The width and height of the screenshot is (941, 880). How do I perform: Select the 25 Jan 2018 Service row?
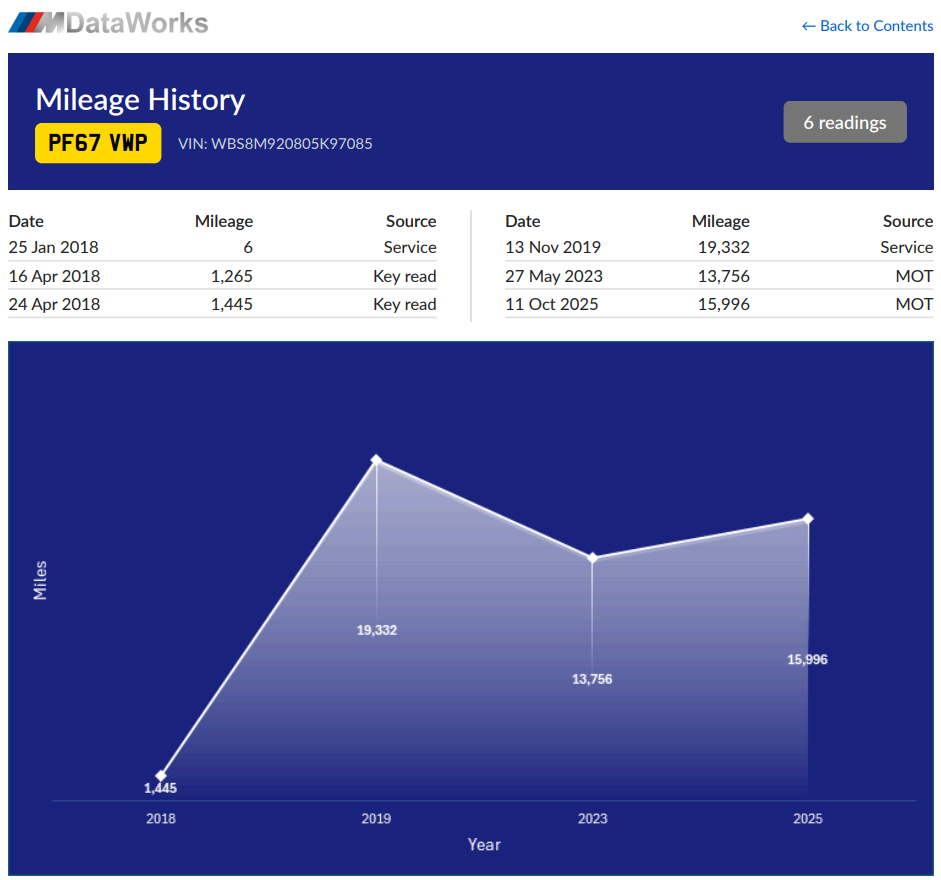pyautogui.click(x=220, y=246)
